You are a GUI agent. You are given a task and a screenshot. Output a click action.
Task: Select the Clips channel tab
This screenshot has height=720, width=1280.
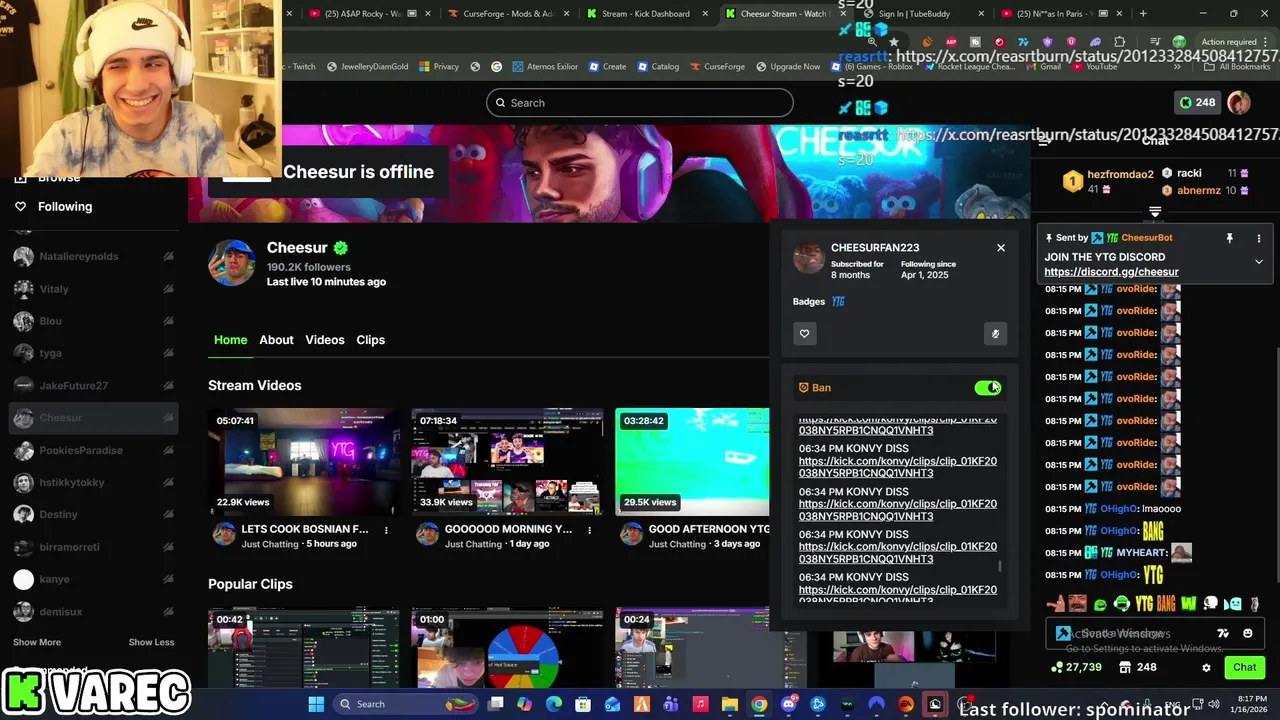pyautogui.click(x=370, y=340)
